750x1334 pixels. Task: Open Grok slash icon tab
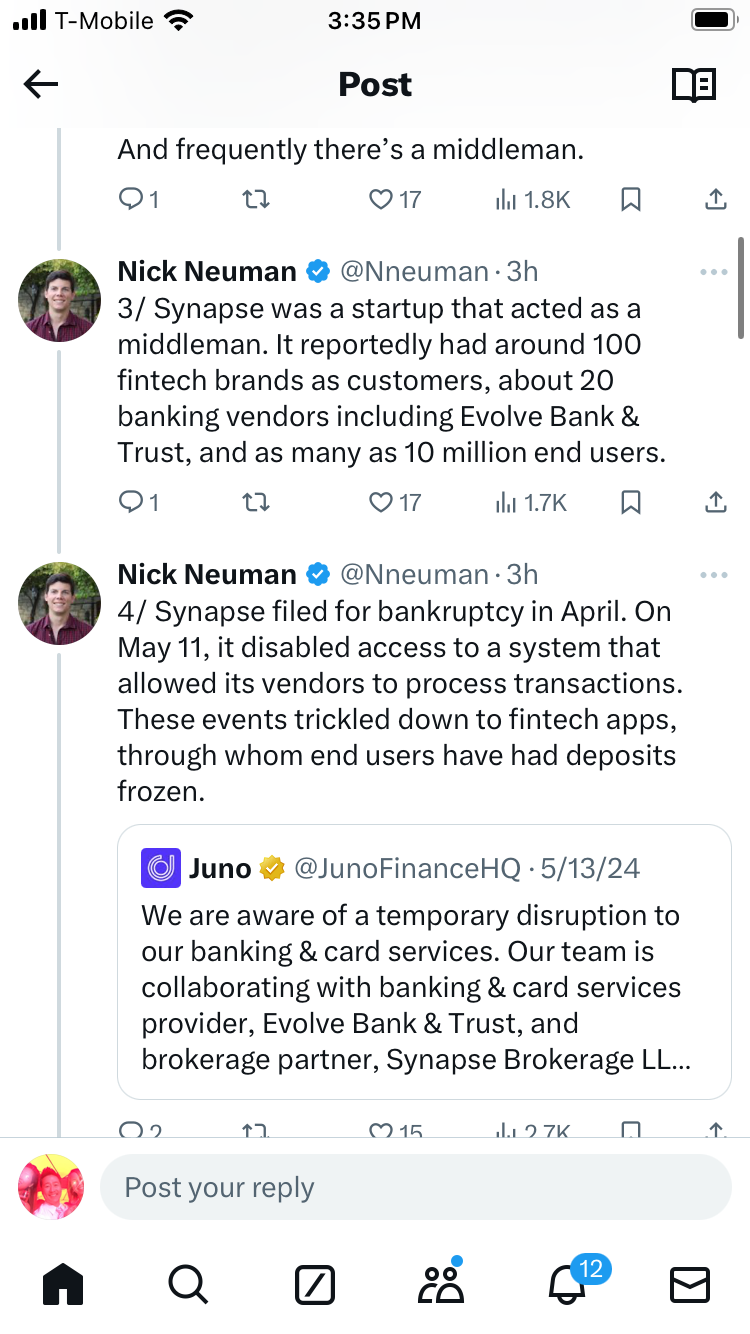coord(314,1284)
